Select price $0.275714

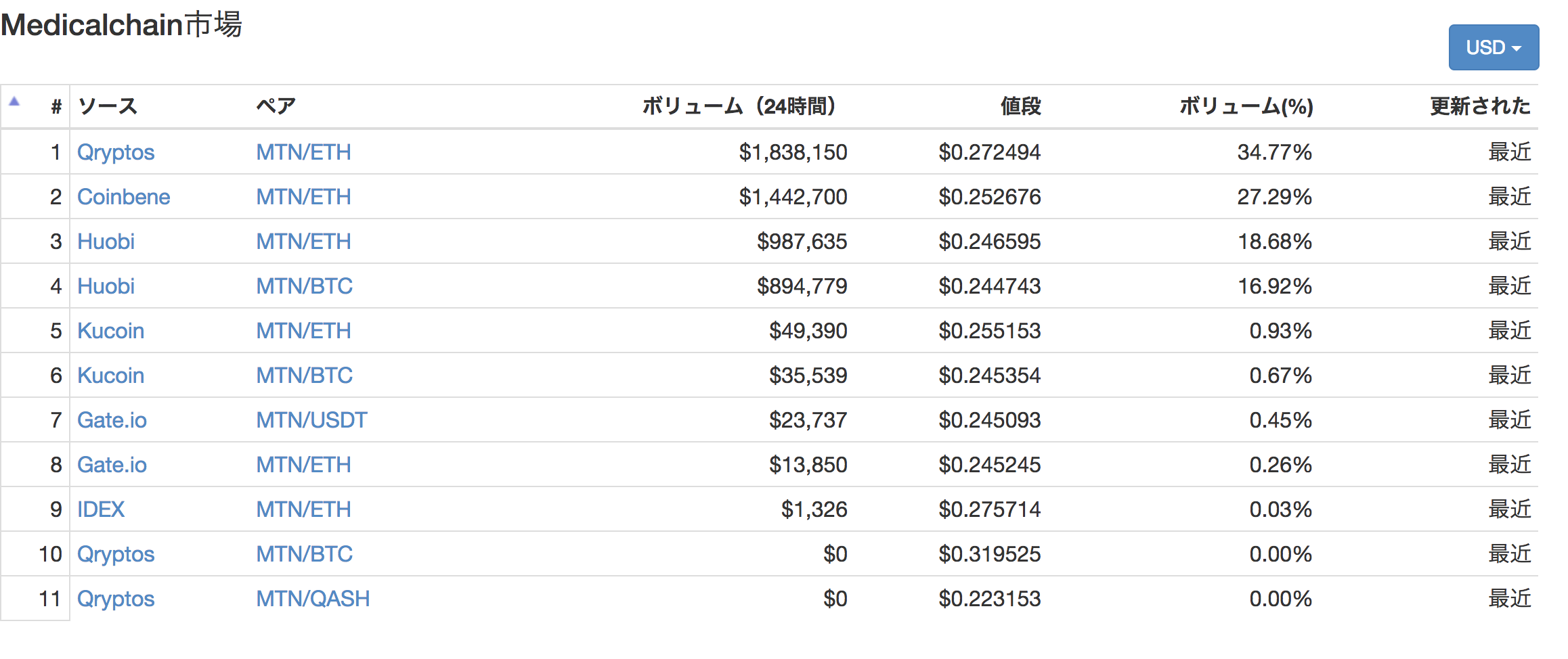990,509
